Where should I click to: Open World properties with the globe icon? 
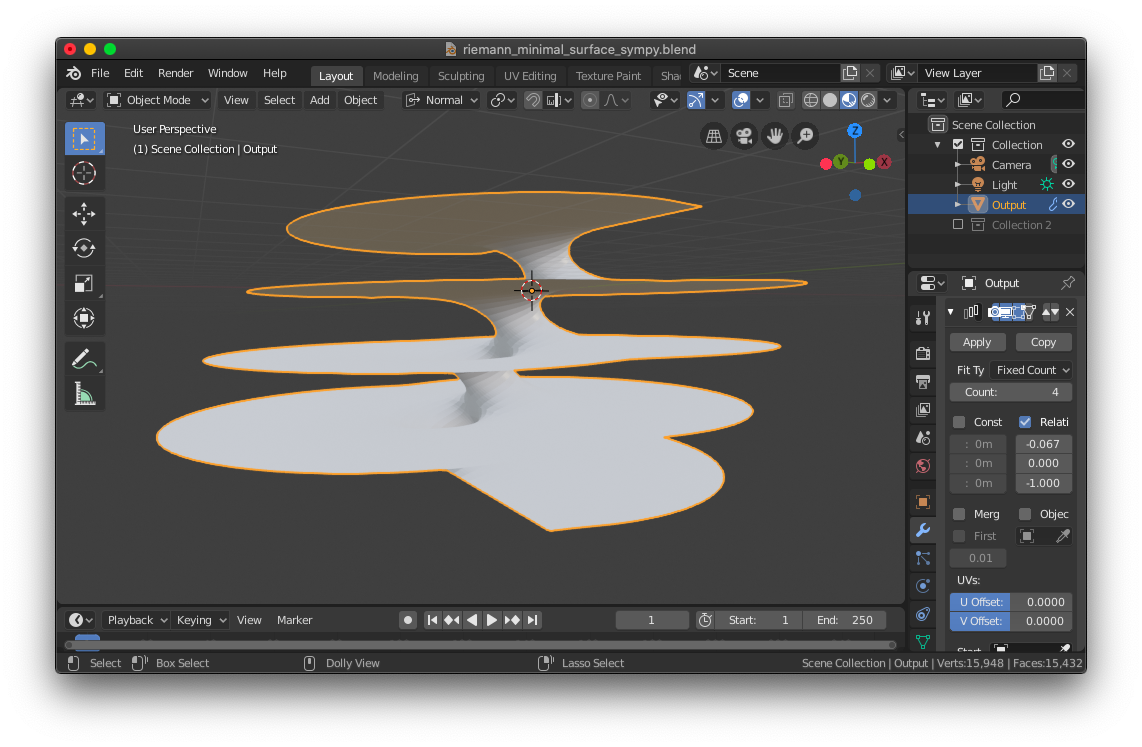[x=921, y=466]
